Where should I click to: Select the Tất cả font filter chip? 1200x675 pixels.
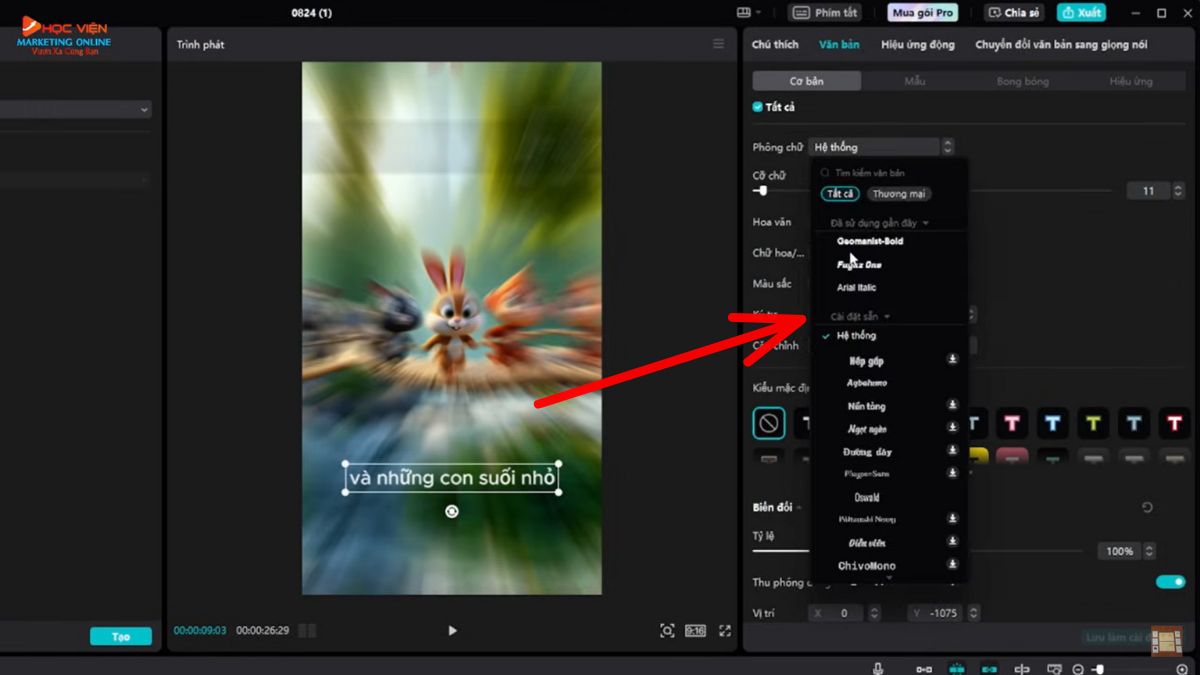tap(840, 194)
